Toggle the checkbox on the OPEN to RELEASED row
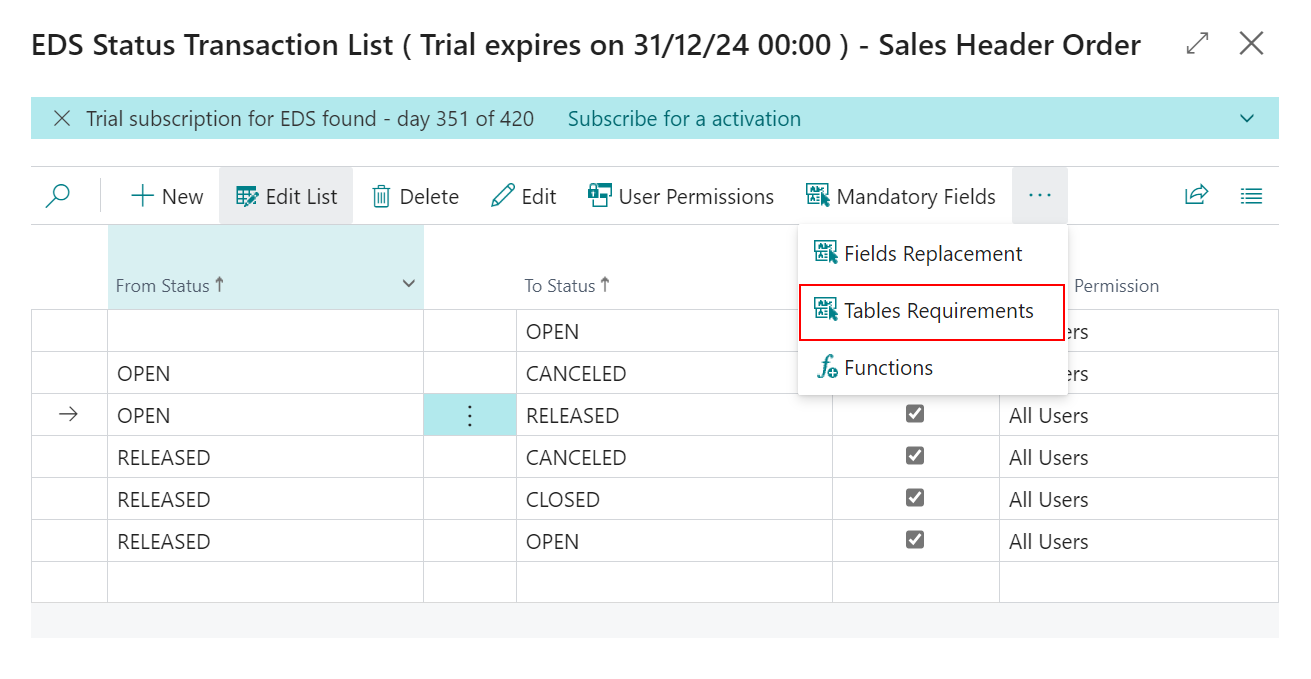Screen dimensions: 1311x679 pos(914,413)
